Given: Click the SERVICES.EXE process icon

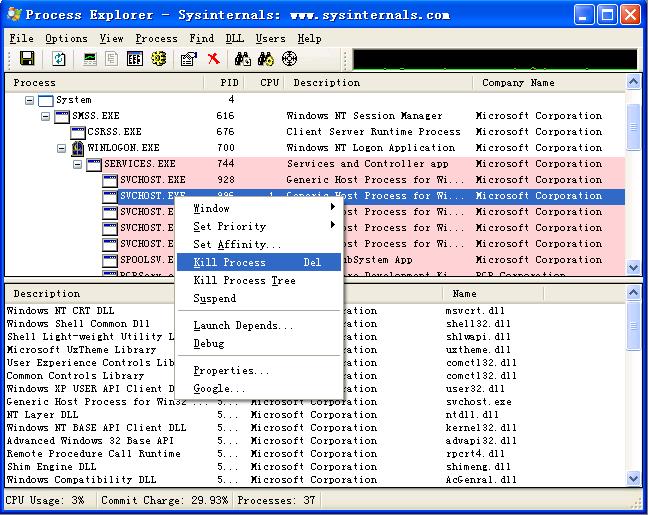Looking at the screenshot, I should pyautogui.click(x=94, y=165).
